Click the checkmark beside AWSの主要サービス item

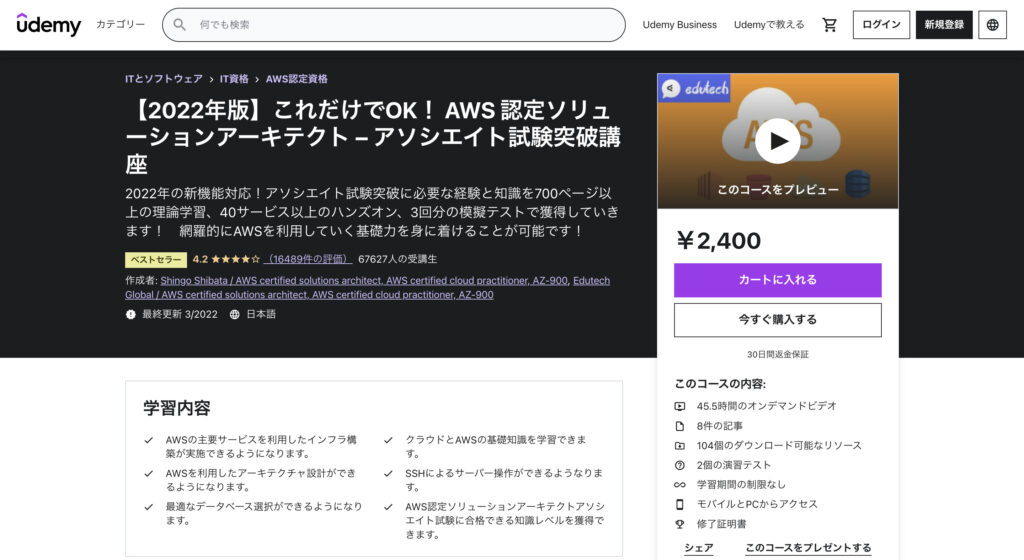click(x=149, y=441)
